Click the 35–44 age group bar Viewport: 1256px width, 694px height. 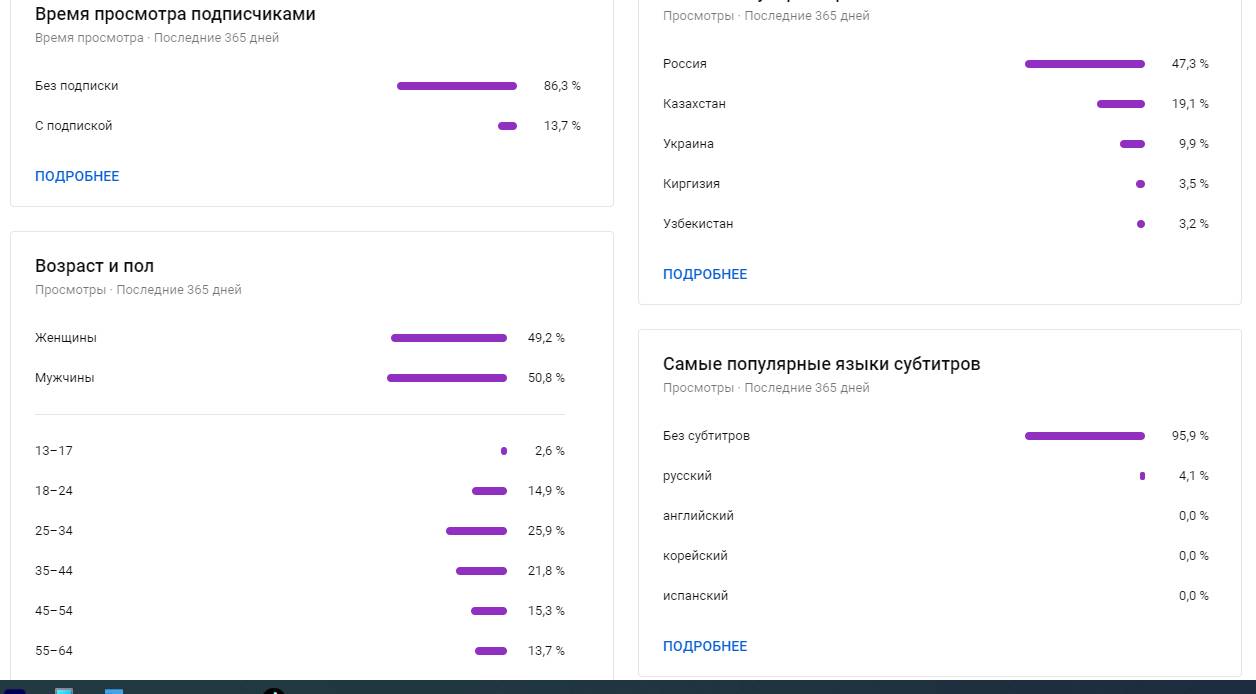481,571
